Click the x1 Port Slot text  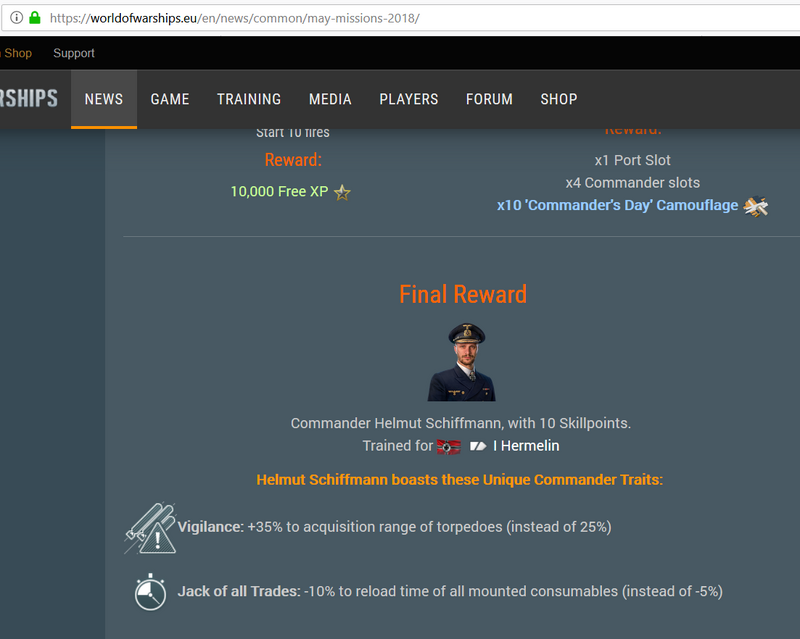click(x=632, y=160)
